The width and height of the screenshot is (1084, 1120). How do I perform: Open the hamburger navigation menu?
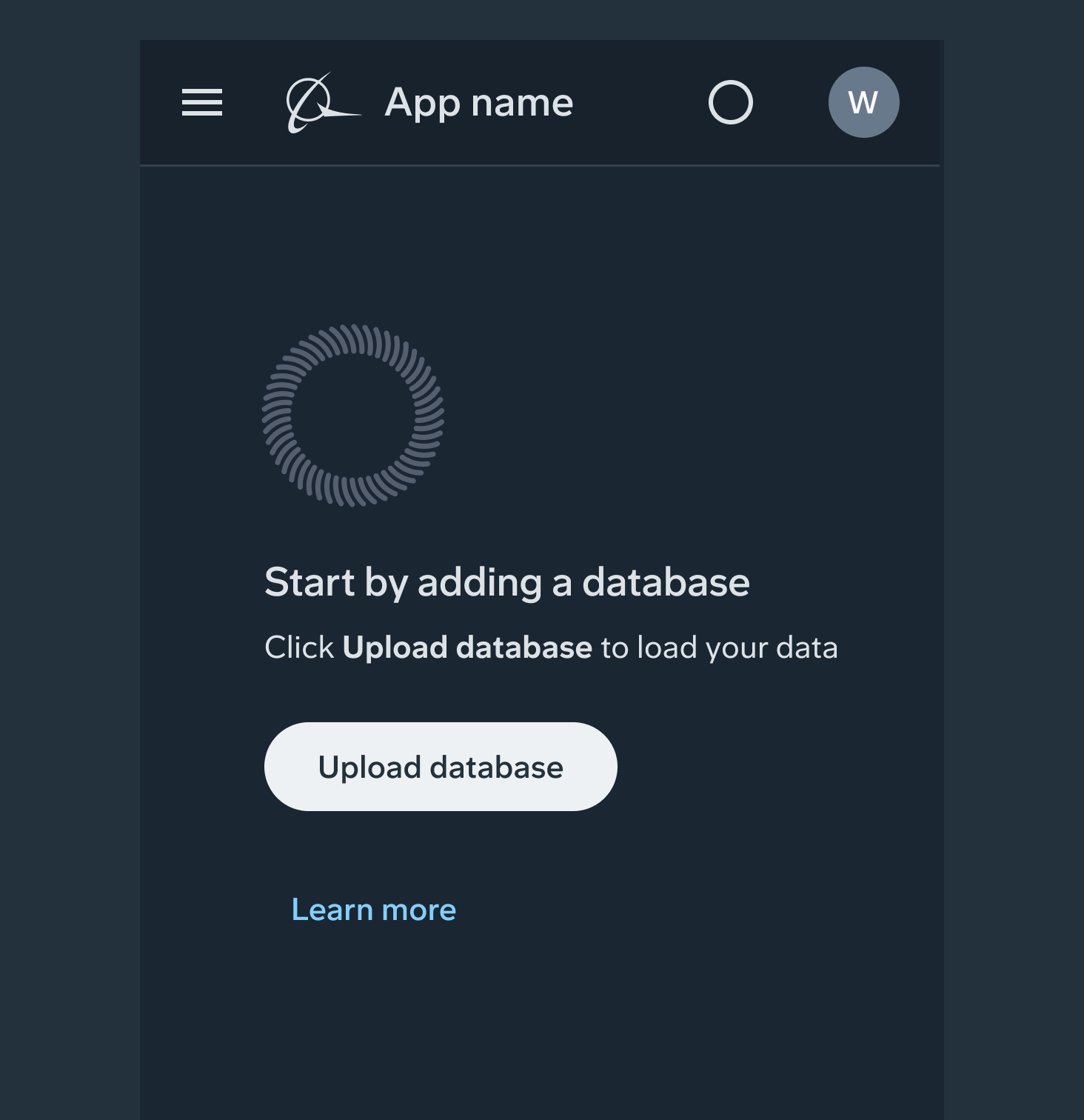tap(202, 102)
